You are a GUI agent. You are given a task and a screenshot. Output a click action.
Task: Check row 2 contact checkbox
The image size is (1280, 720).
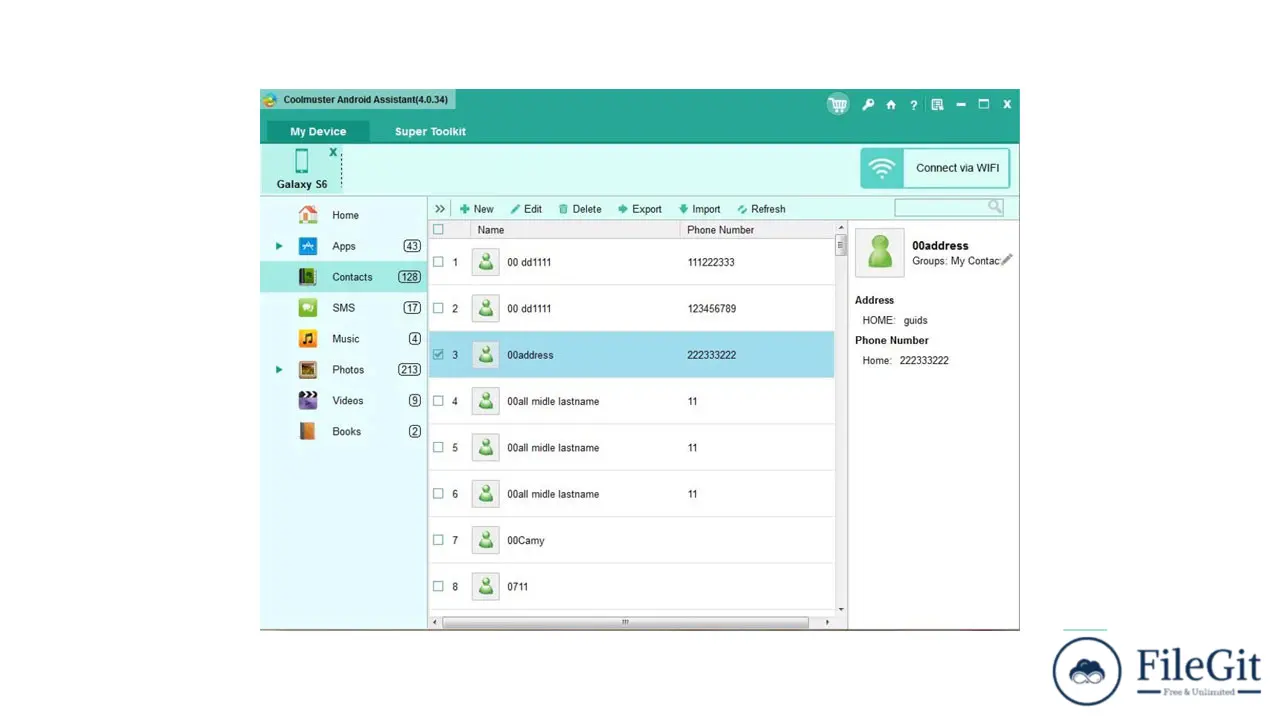438,308
